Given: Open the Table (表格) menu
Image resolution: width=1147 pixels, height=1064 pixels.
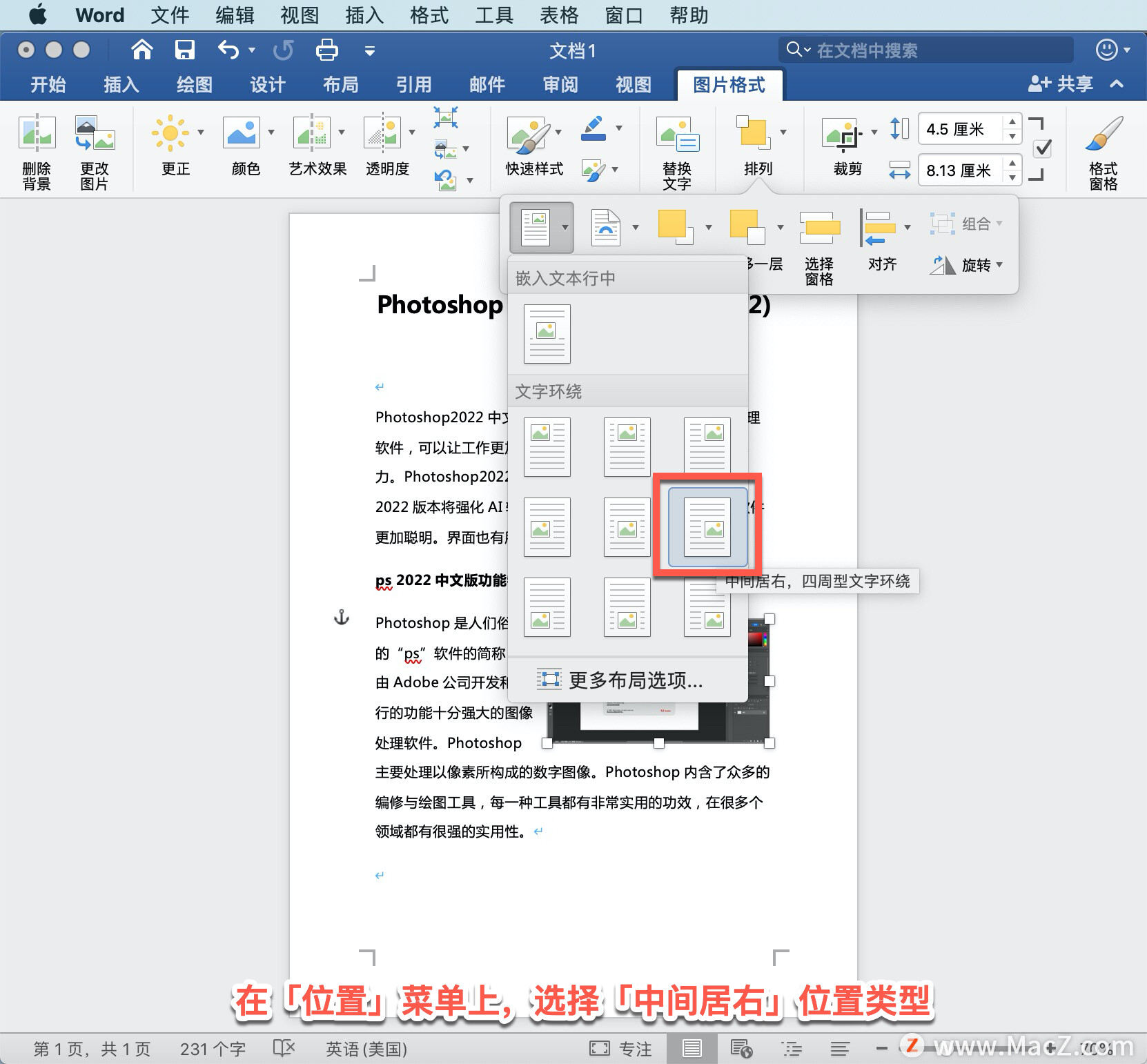Looking at the screenshot, I should pos(559,15).
